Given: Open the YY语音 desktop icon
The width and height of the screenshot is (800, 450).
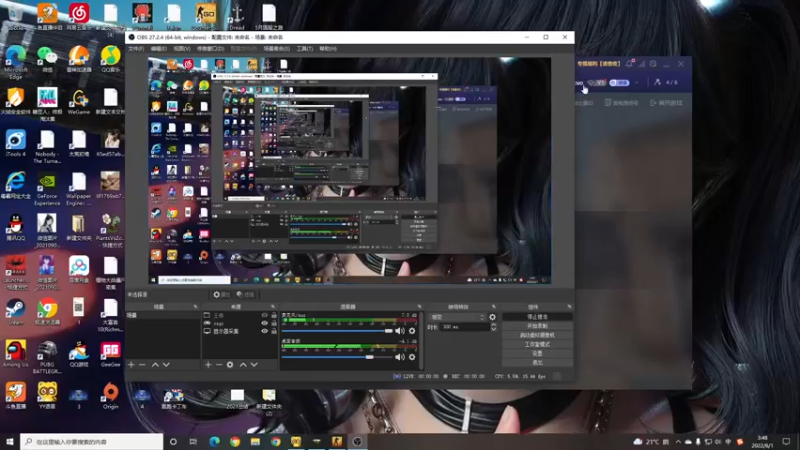Looking at the screenshot, I should [47, 396].
